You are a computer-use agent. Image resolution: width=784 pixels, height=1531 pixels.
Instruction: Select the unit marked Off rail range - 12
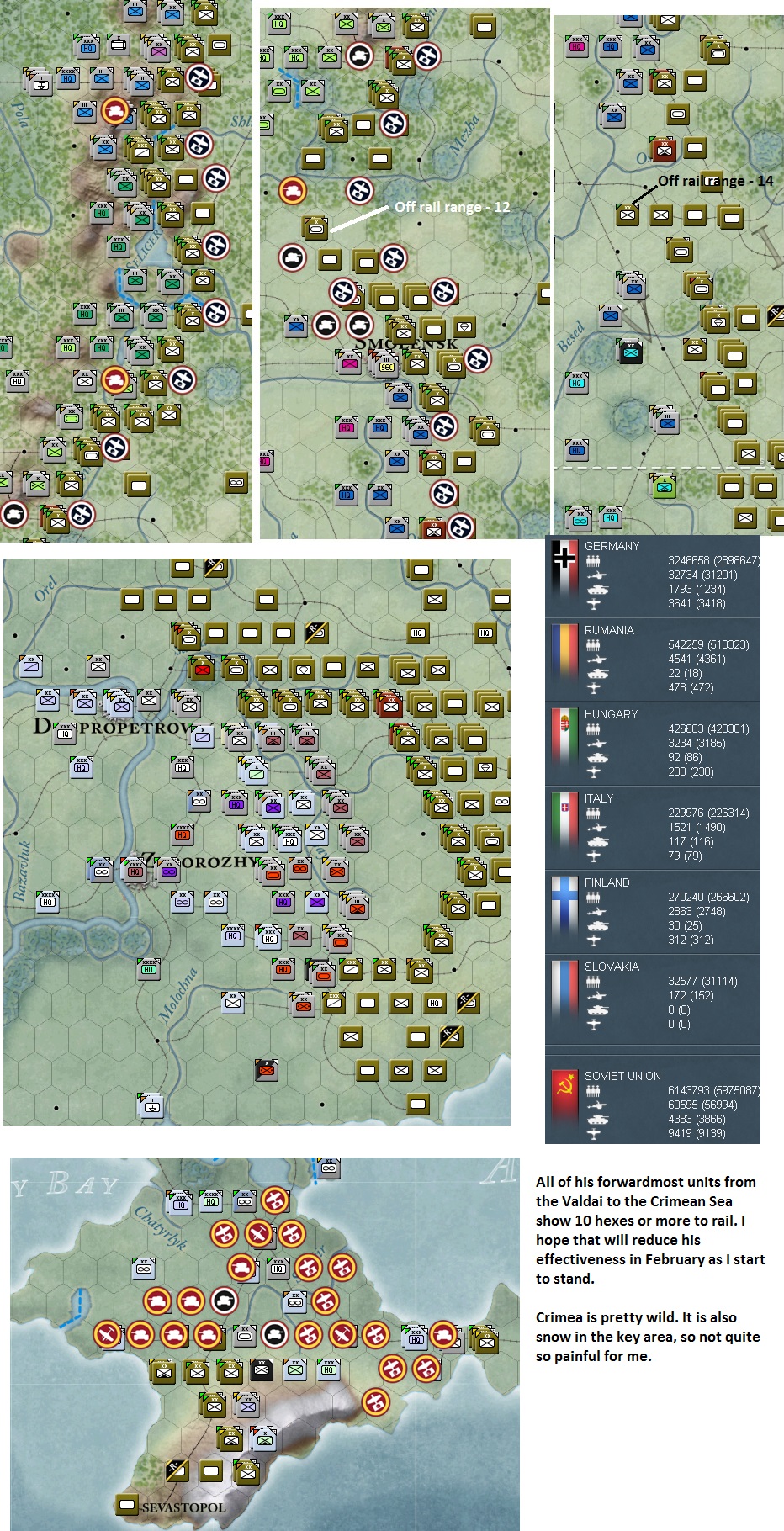pos(315,227)
